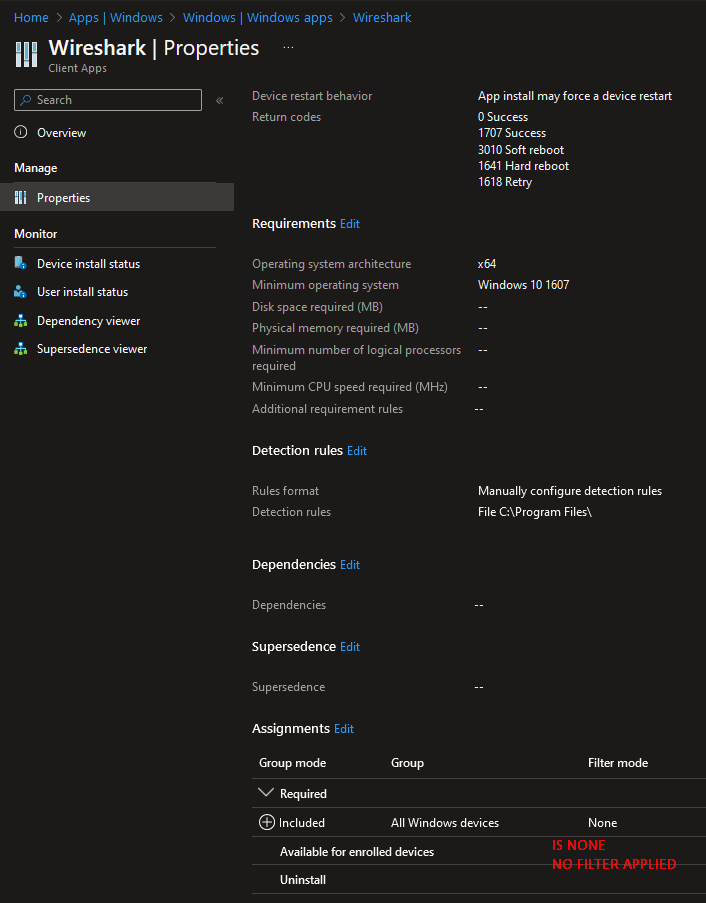
Task: Open Device install status page
Action: point(89,264)
